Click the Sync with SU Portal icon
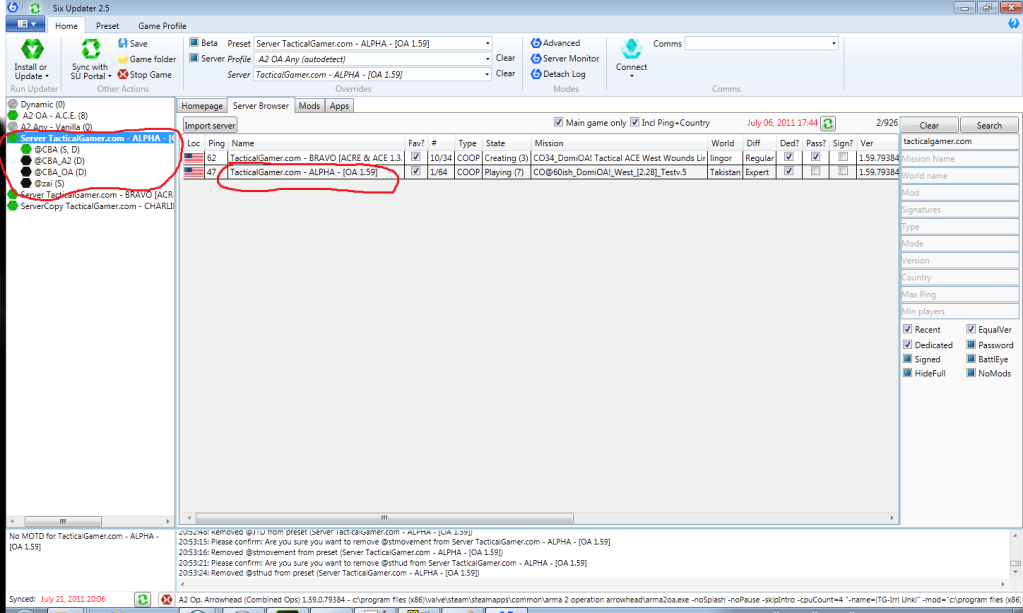This screenshot has width=1023, height=613. point(91,49)
